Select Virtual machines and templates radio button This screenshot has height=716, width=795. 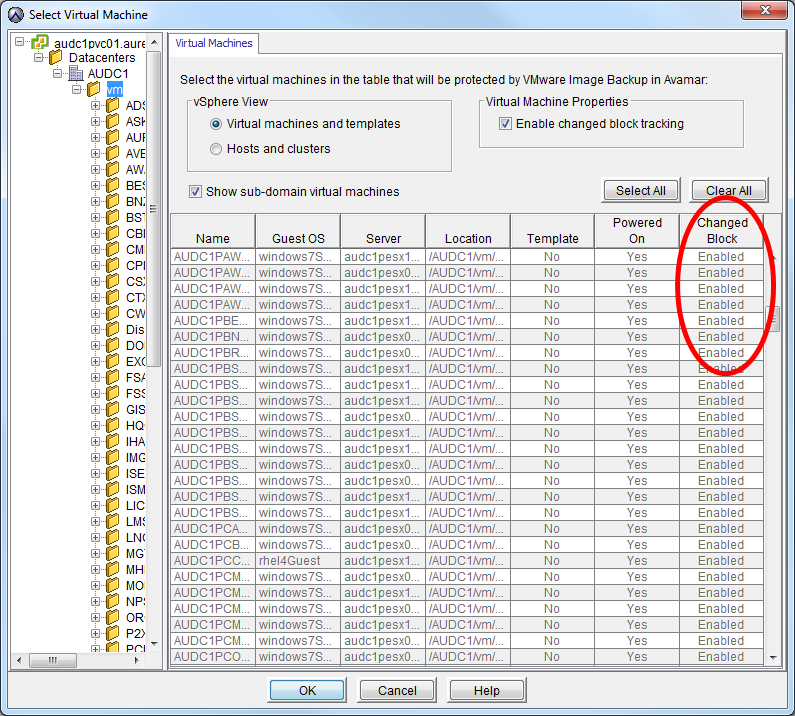[216, 124]
